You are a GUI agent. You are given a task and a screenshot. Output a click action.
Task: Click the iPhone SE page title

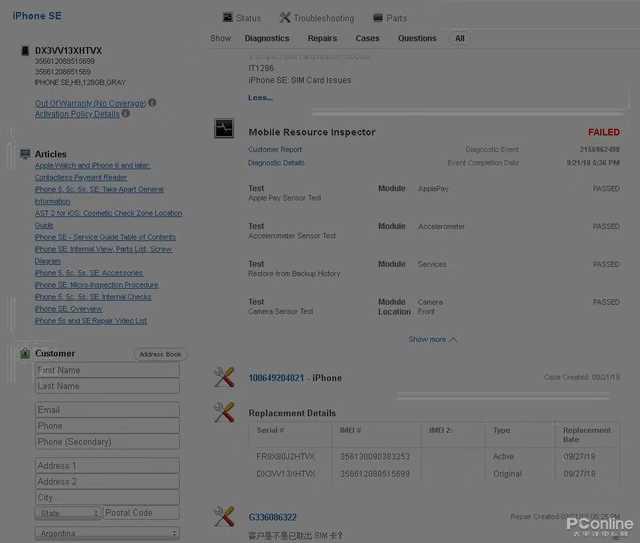tap(37, 16)
